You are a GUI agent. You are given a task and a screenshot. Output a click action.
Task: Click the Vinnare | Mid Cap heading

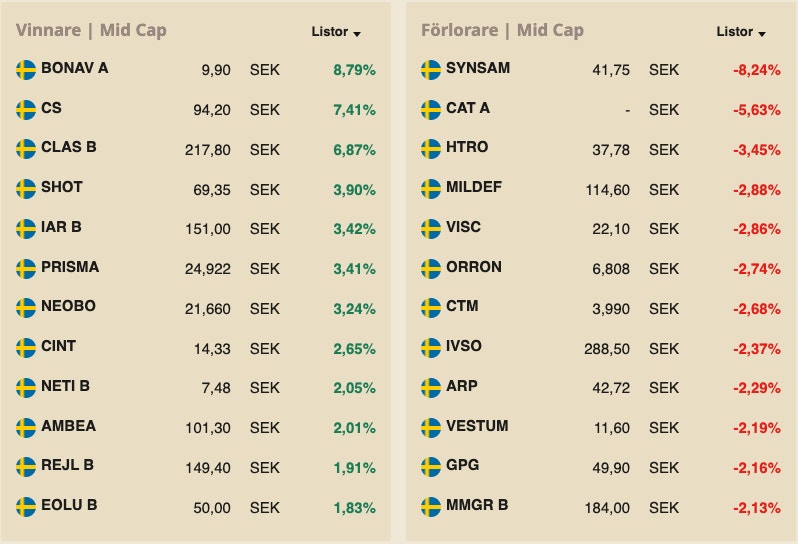(x=91, y=30)
